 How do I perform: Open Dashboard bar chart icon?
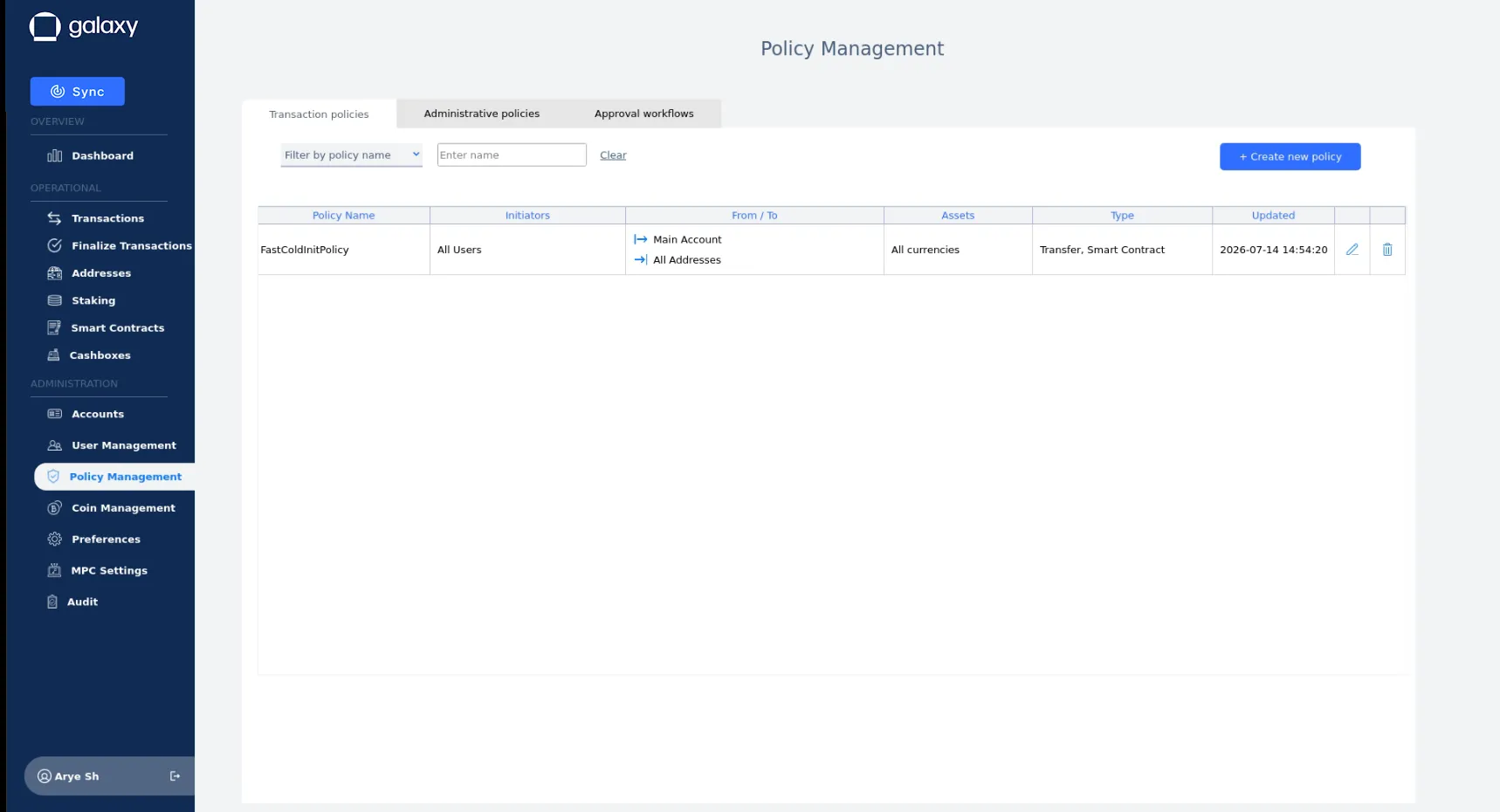pos(54,155)
